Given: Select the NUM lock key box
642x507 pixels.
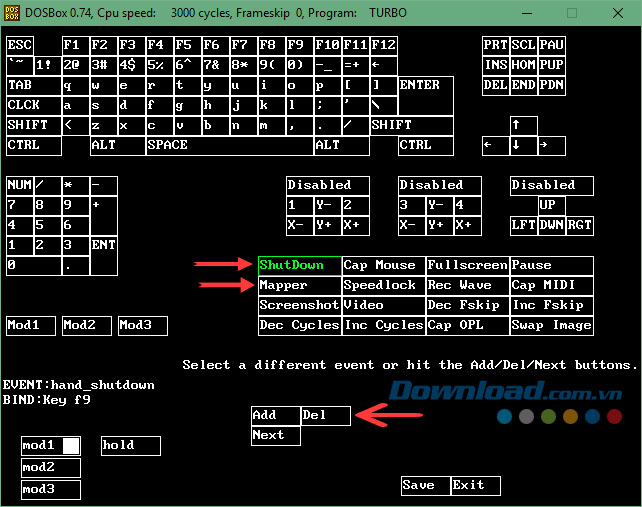Looking at the screenshot, I should click(20, 186).
